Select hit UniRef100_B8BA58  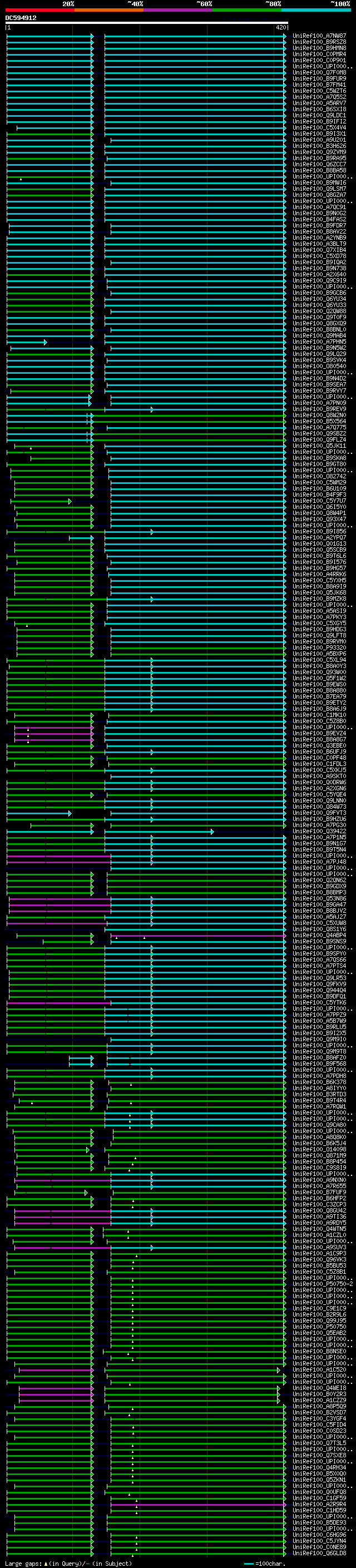click(319, 170)
